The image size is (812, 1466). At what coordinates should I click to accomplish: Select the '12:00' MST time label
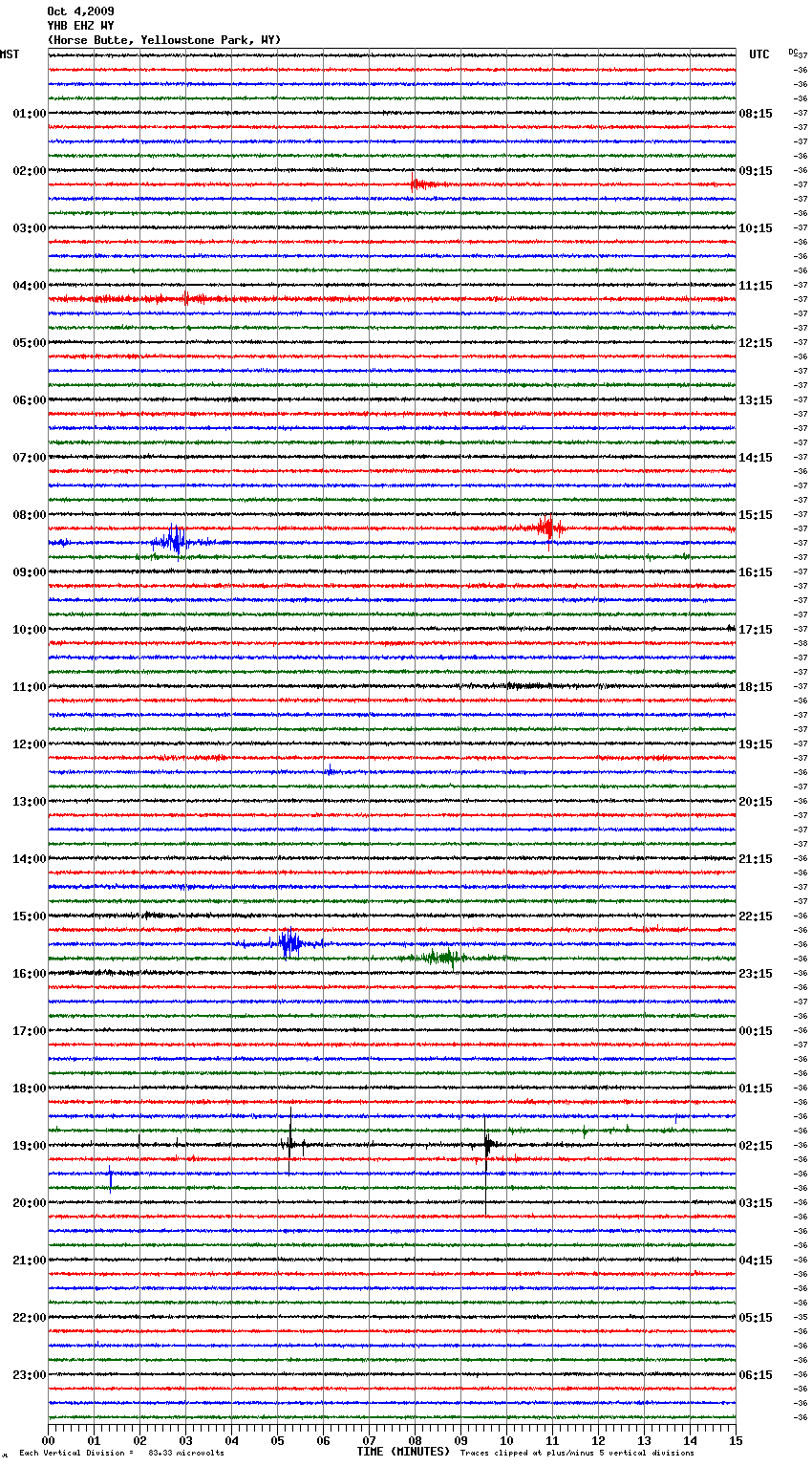[29, 744]
